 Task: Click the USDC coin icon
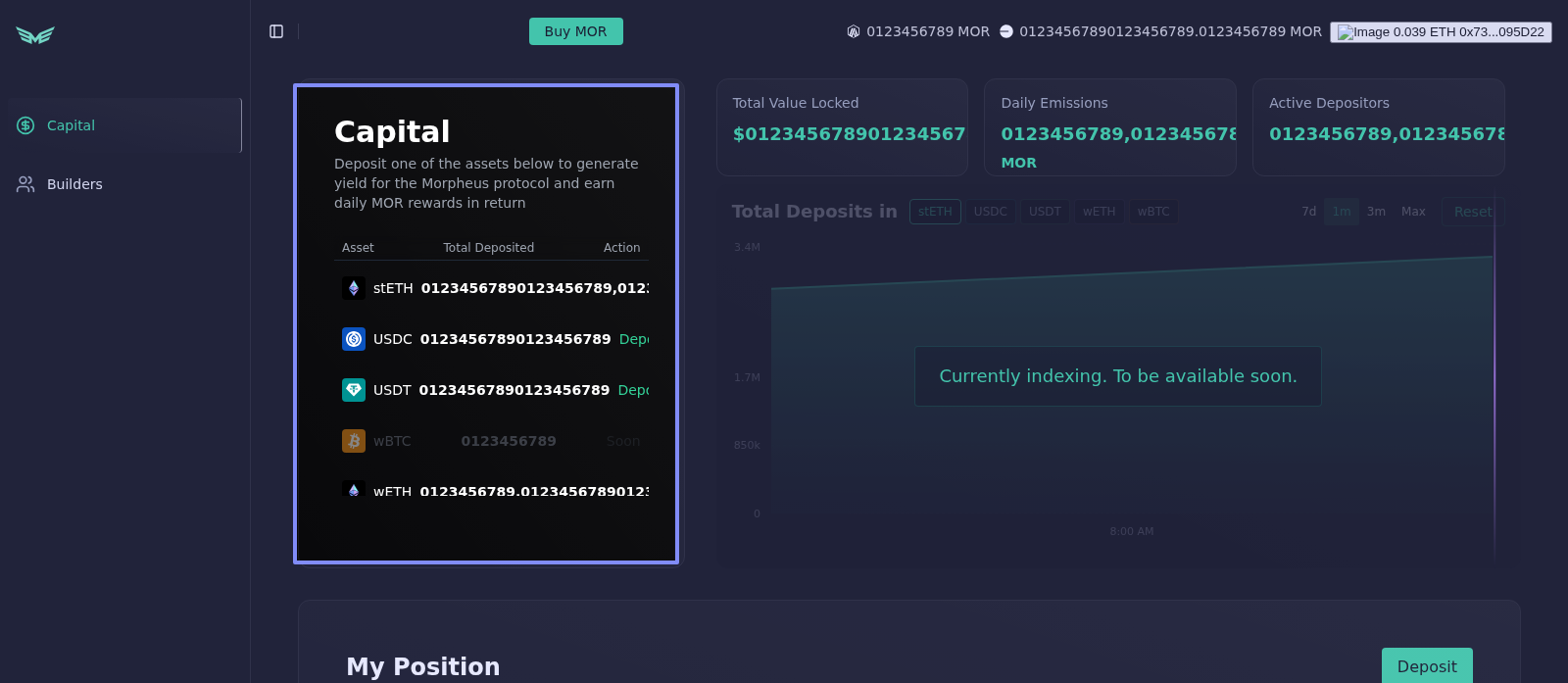354,339
